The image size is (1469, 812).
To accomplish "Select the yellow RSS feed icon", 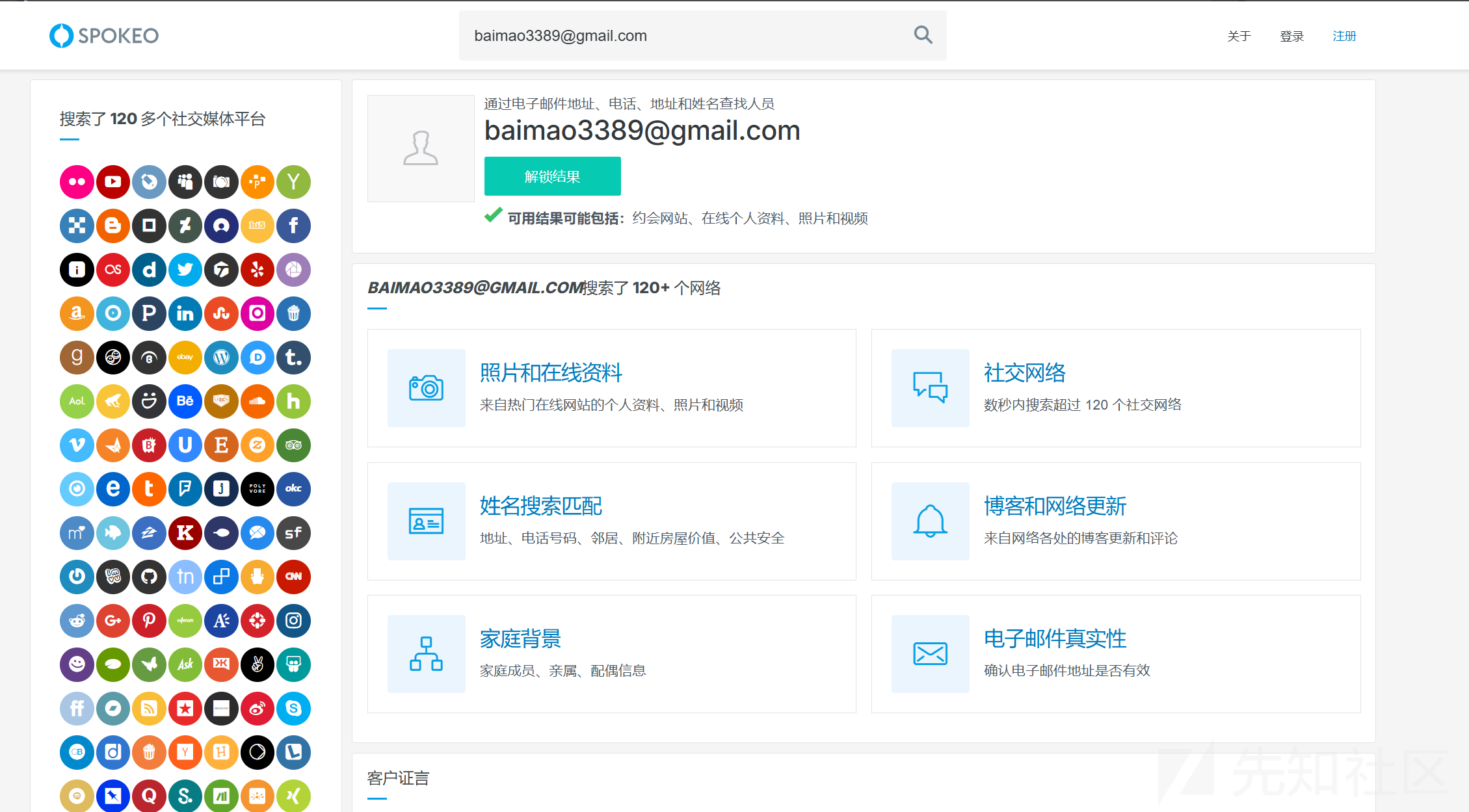I will point(149,709).
